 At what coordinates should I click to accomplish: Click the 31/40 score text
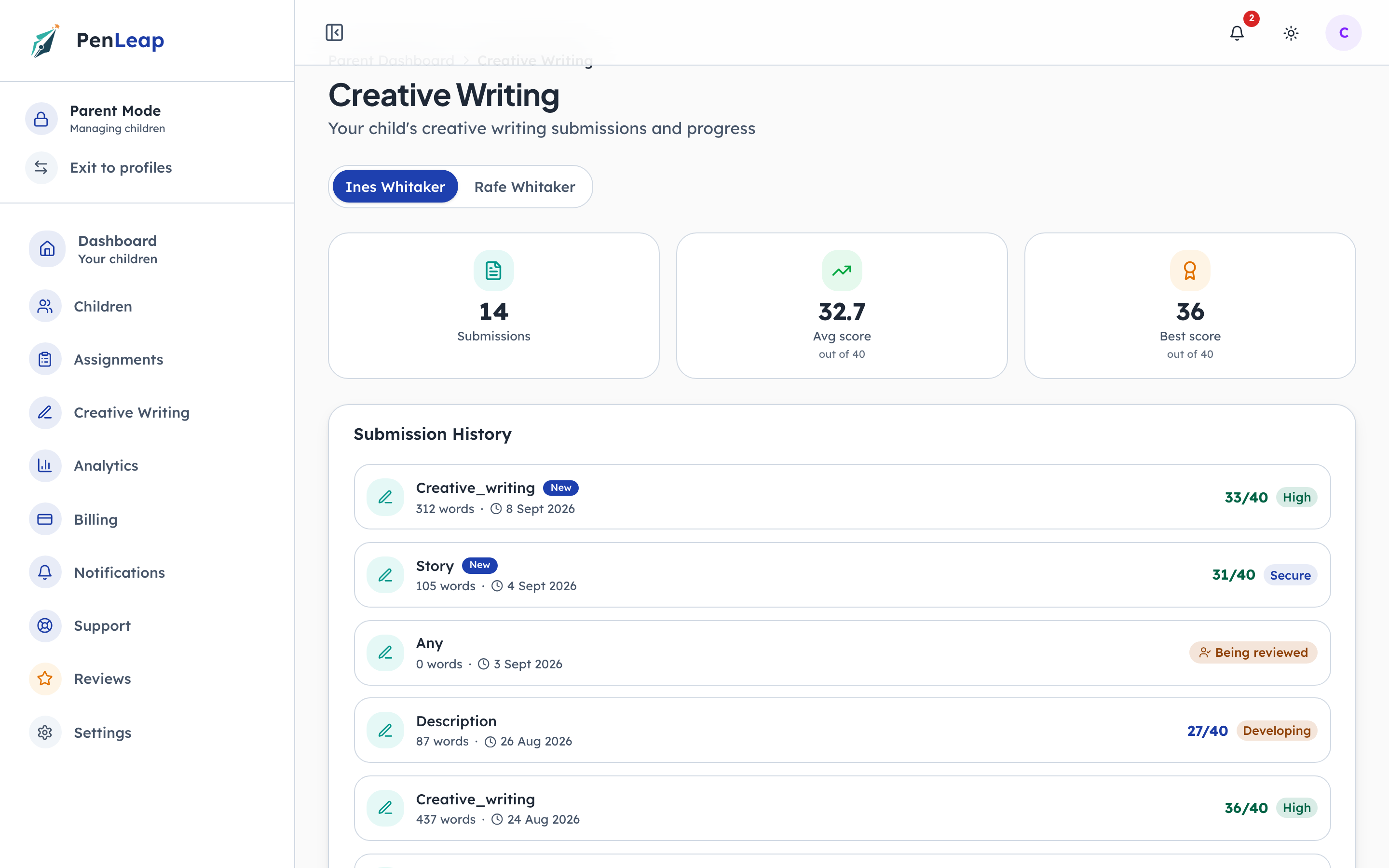click(x=1233, y=575)
